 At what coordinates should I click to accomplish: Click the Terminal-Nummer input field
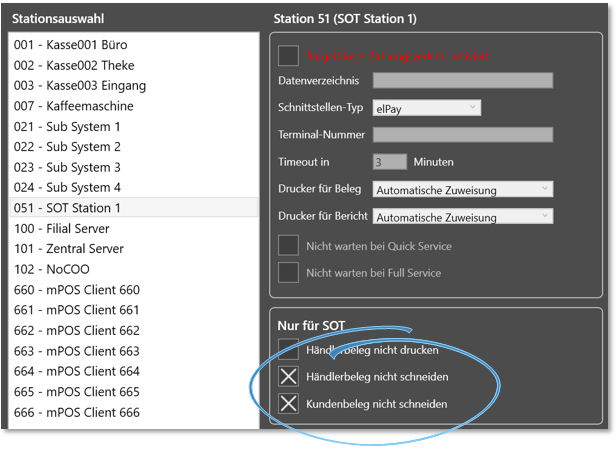(463, 134)
